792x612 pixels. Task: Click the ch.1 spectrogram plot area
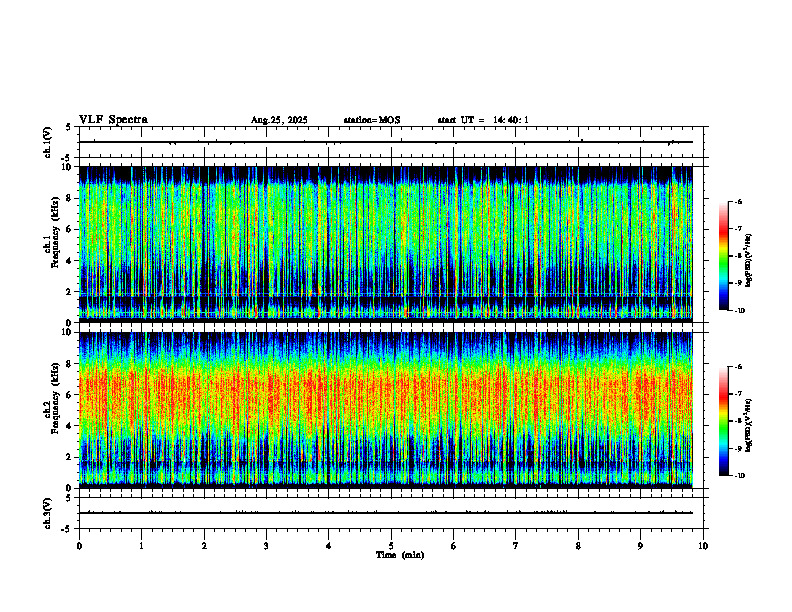click(x=386, y=244)
